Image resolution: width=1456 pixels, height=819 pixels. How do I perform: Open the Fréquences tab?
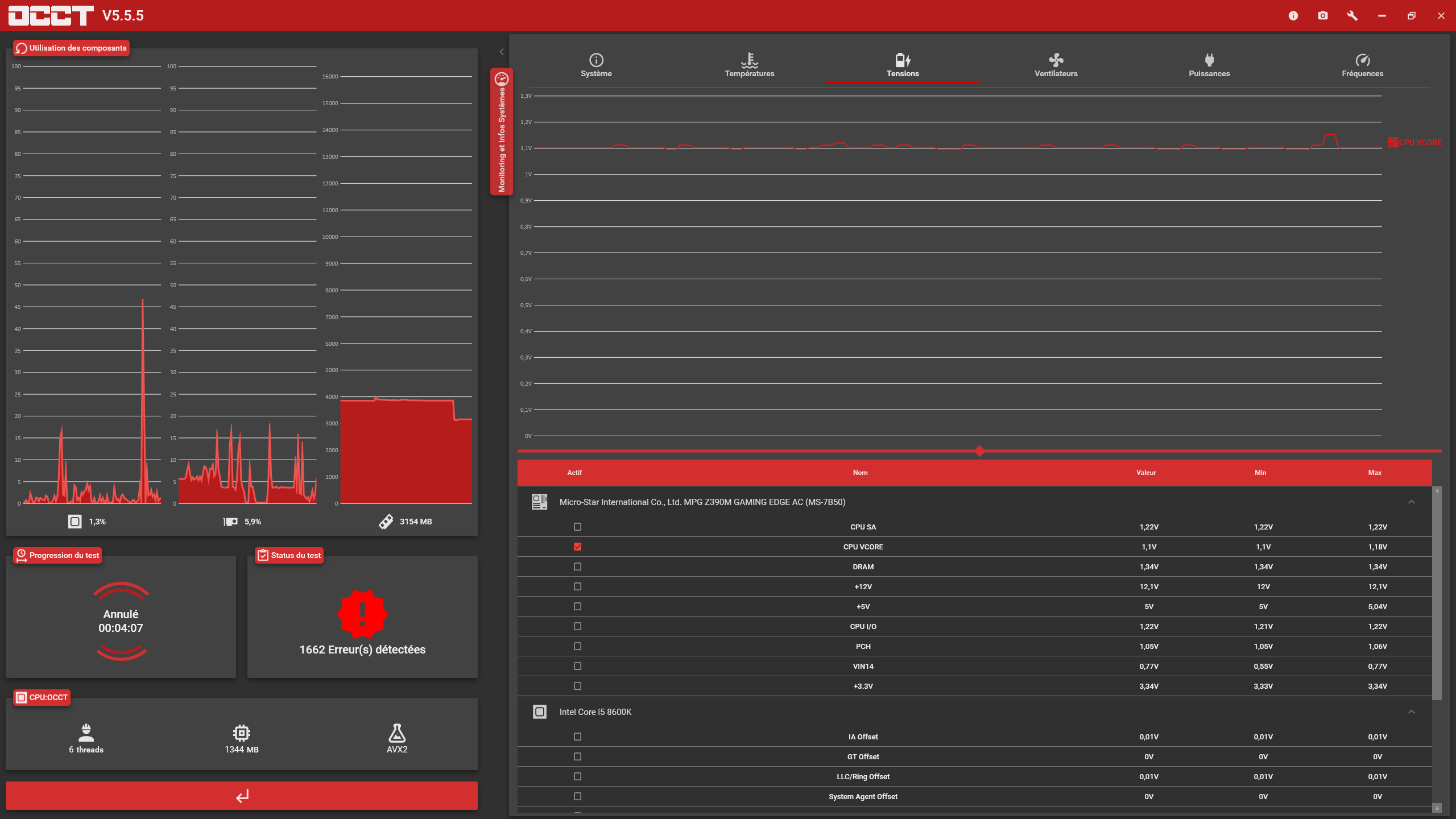pyautogui.click(x=1362, y=65)
